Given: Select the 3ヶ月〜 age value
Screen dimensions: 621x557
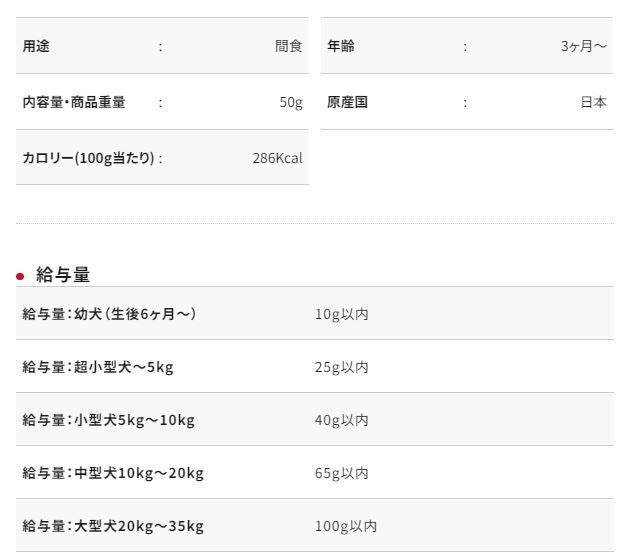Looking at the screenshot, I should 583,46.
